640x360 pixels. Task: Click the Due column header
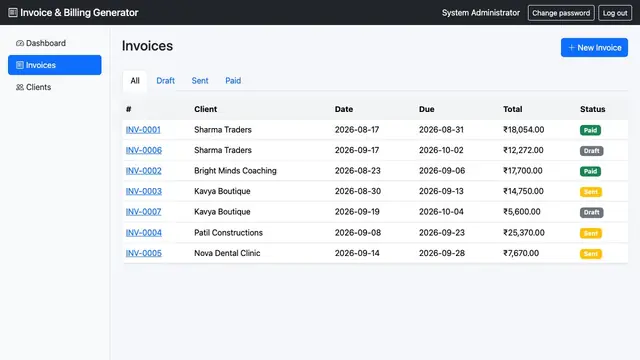(427, 109)
